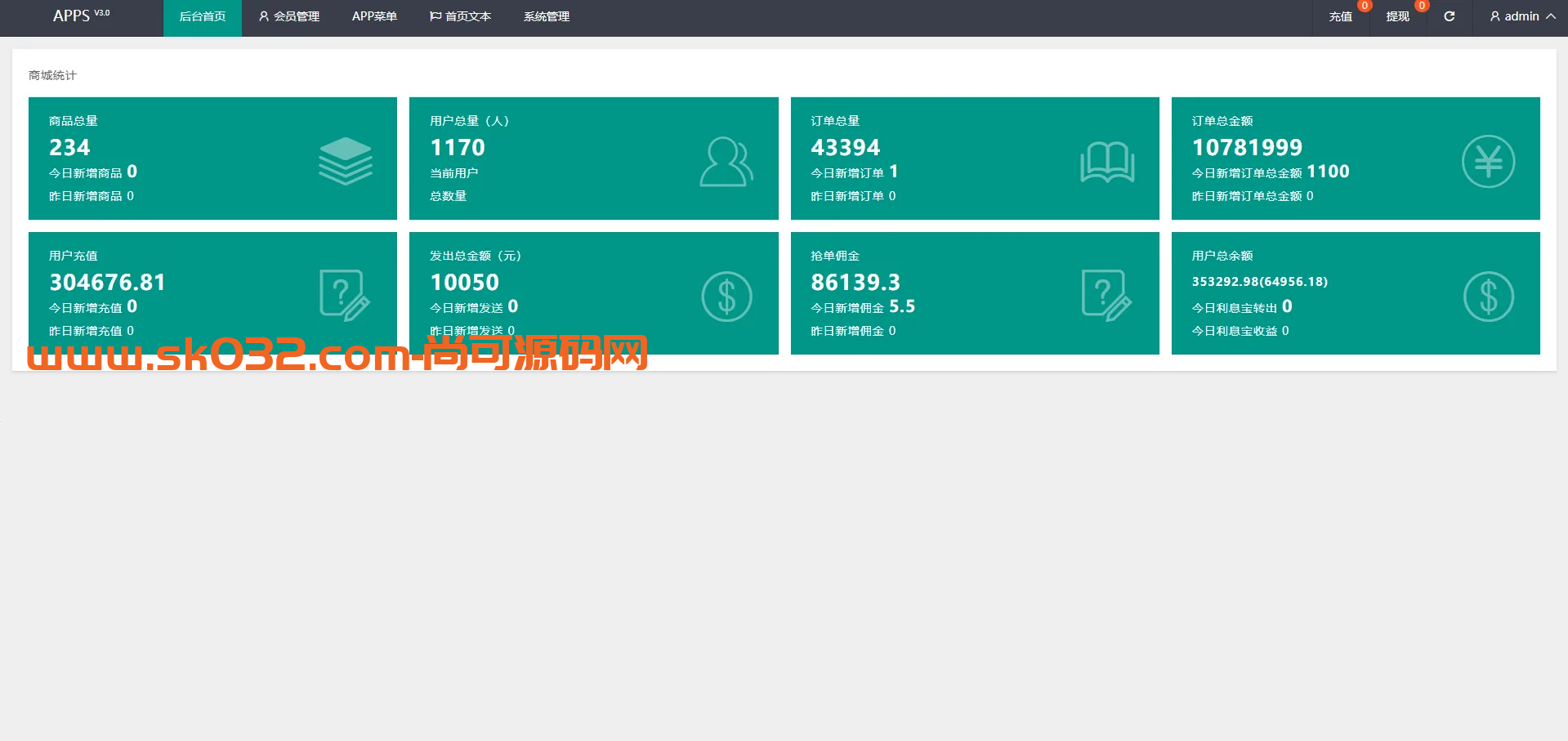Click the open book icon on 订单总量 card
The height and width of the screenshot is (741, 1568).
tap(1107, 162)
